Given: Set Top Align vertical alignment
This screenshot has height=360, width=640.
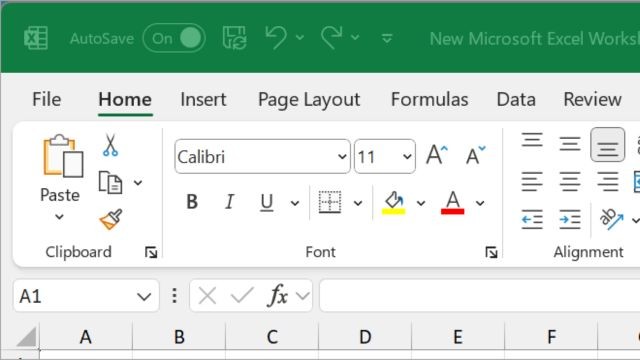Looking at the screenshot, I should [x=532, y=141].
